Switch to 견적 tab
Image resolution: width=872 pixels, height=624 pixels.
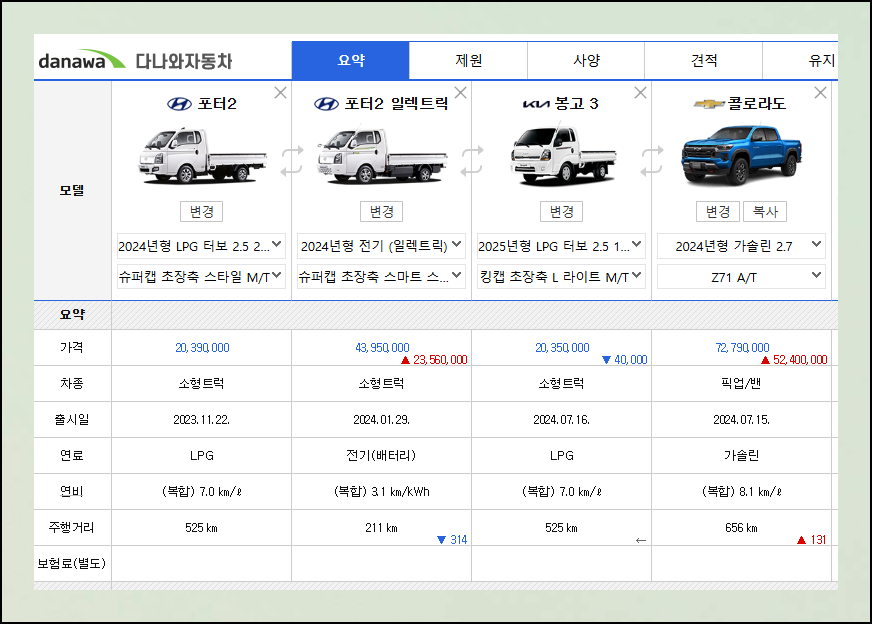click(x=703, y=60)
